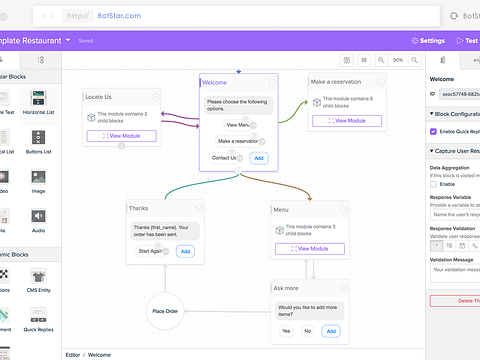
Task: Pick the Quick Replies block icon
Action: (x=38, y=315)
